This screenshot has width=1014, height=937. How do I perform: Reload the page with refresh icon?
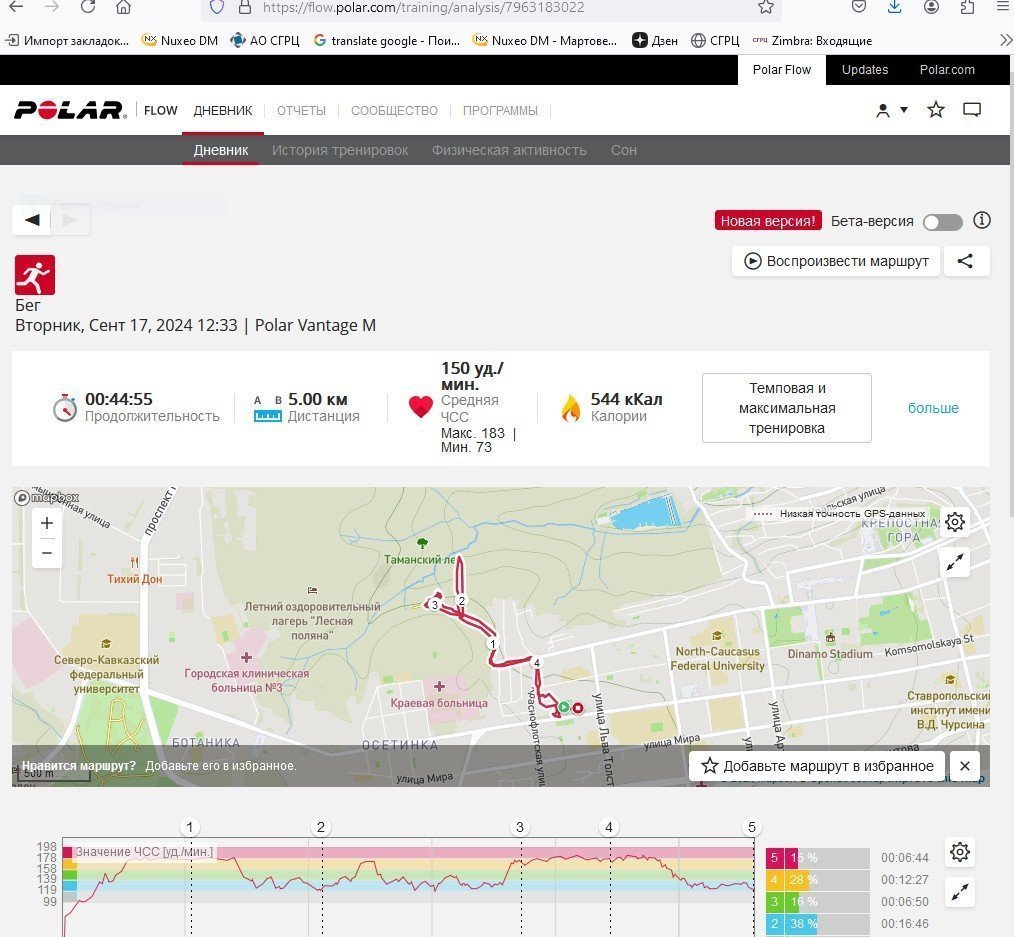88,7
